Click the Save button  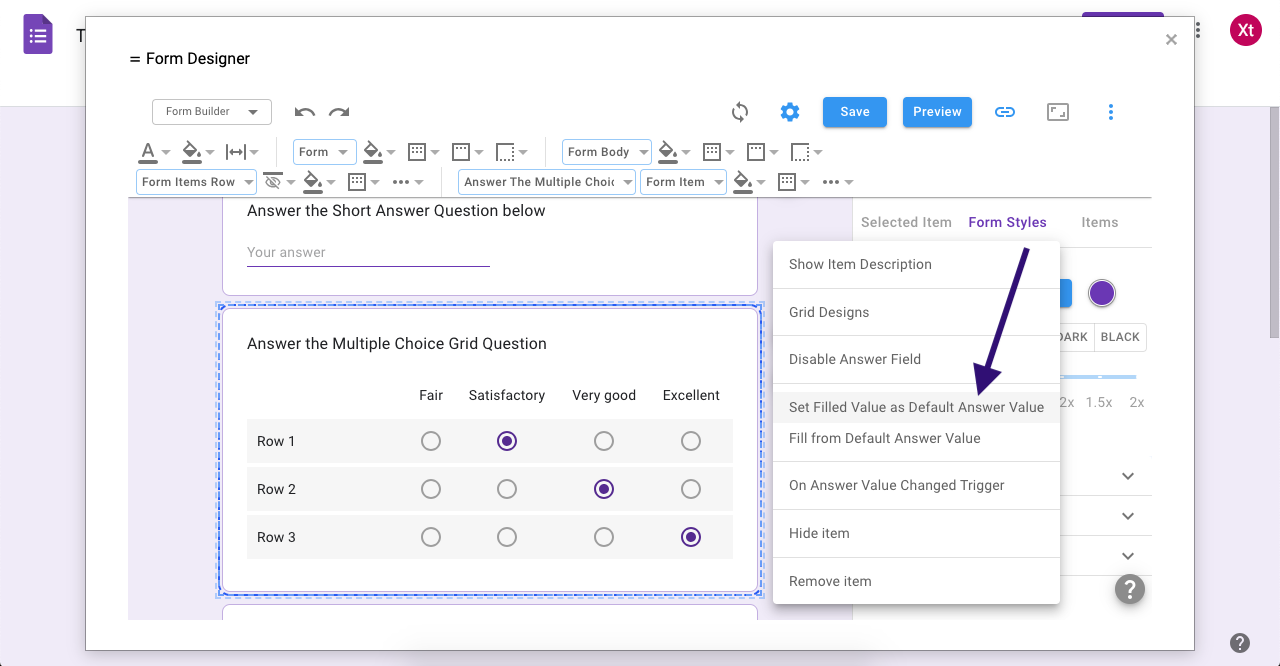click(855, 112)
